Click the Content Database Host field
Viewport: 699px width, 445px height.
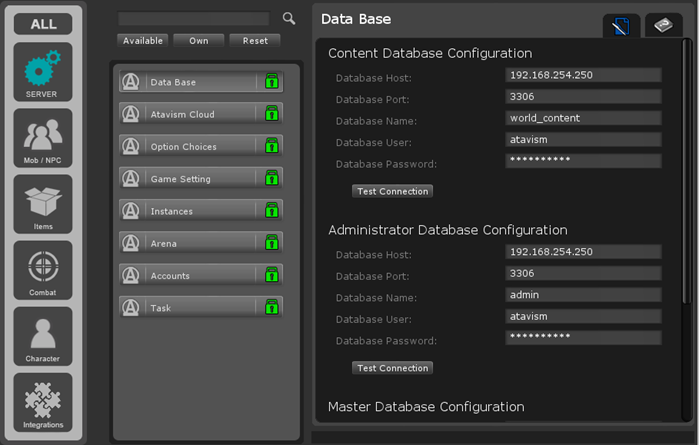[583, 75]
